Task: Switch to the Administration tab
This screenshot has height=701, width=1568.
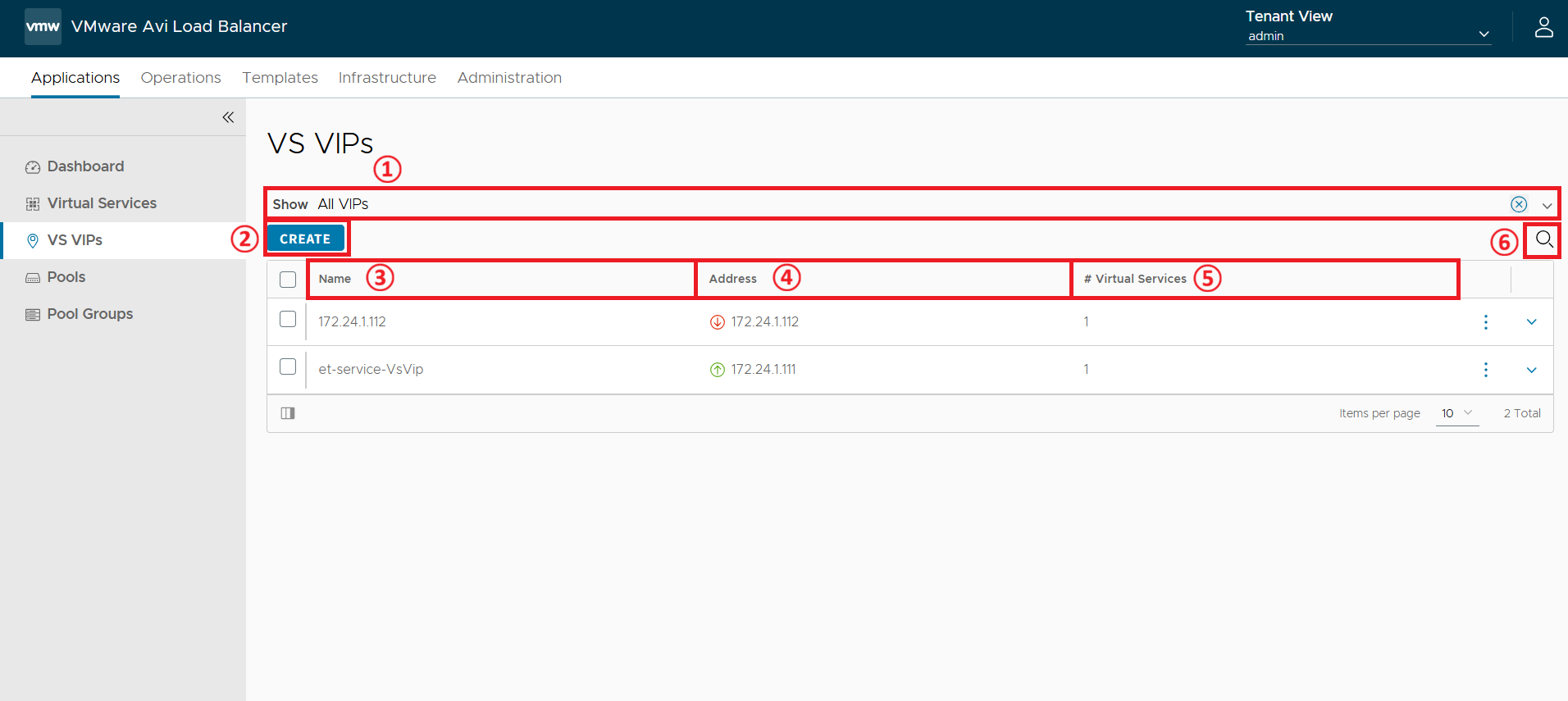Action: tap(509, 78)
